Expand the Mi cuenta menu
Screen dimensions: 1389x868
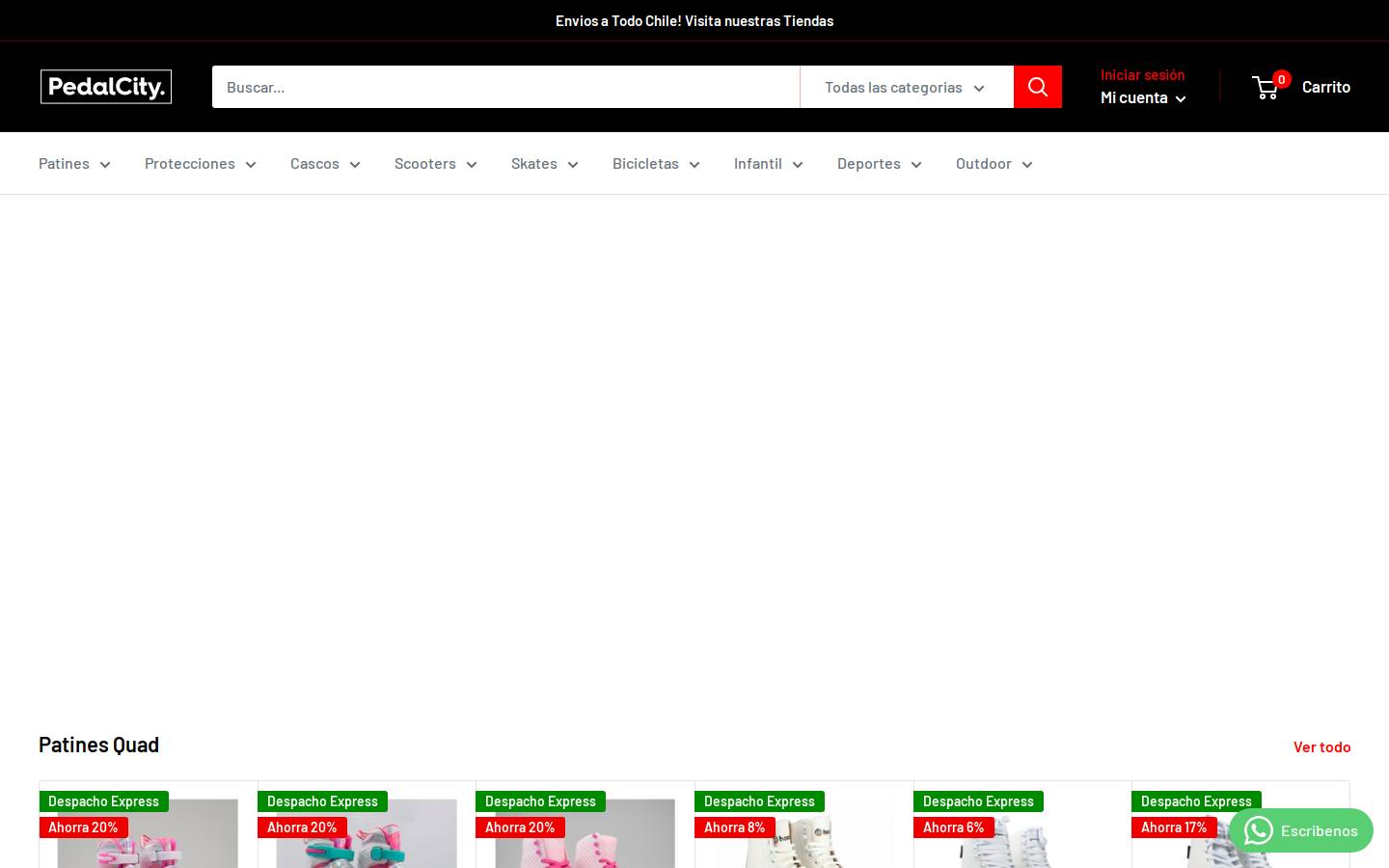click(1143, 97)
